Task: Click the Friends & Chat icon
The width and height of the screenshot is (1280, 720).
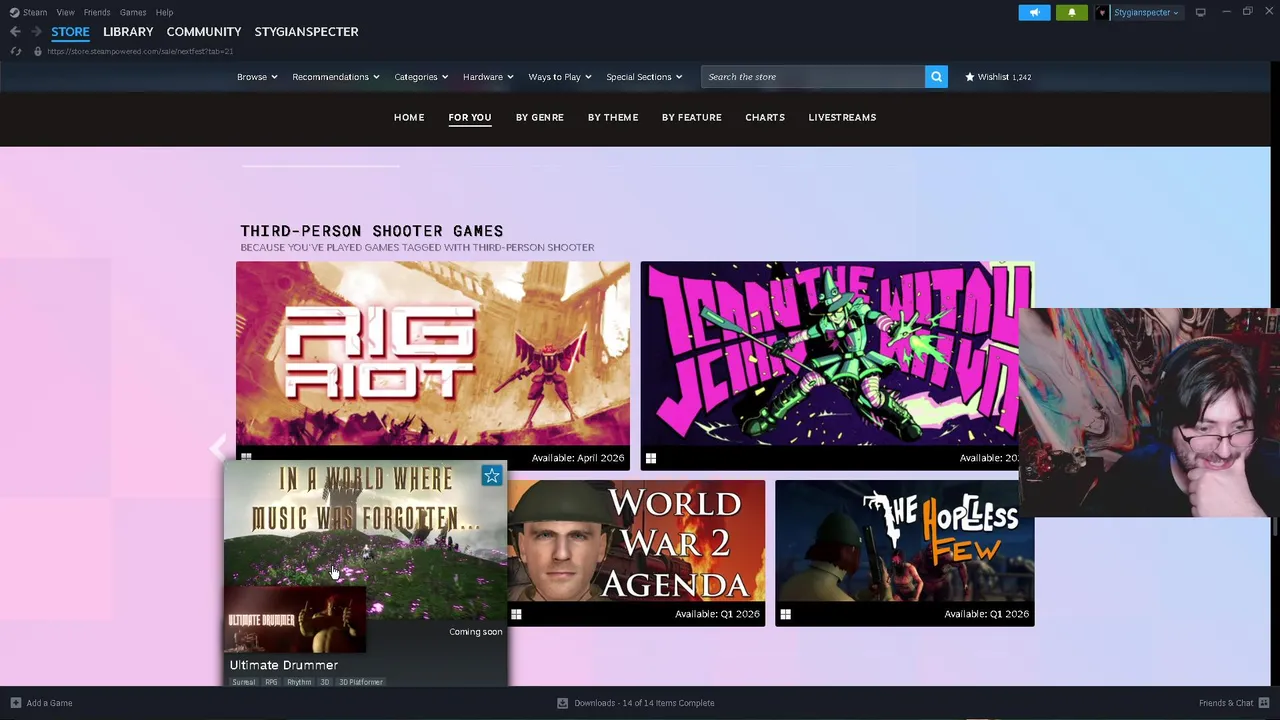Action: 1264,703
